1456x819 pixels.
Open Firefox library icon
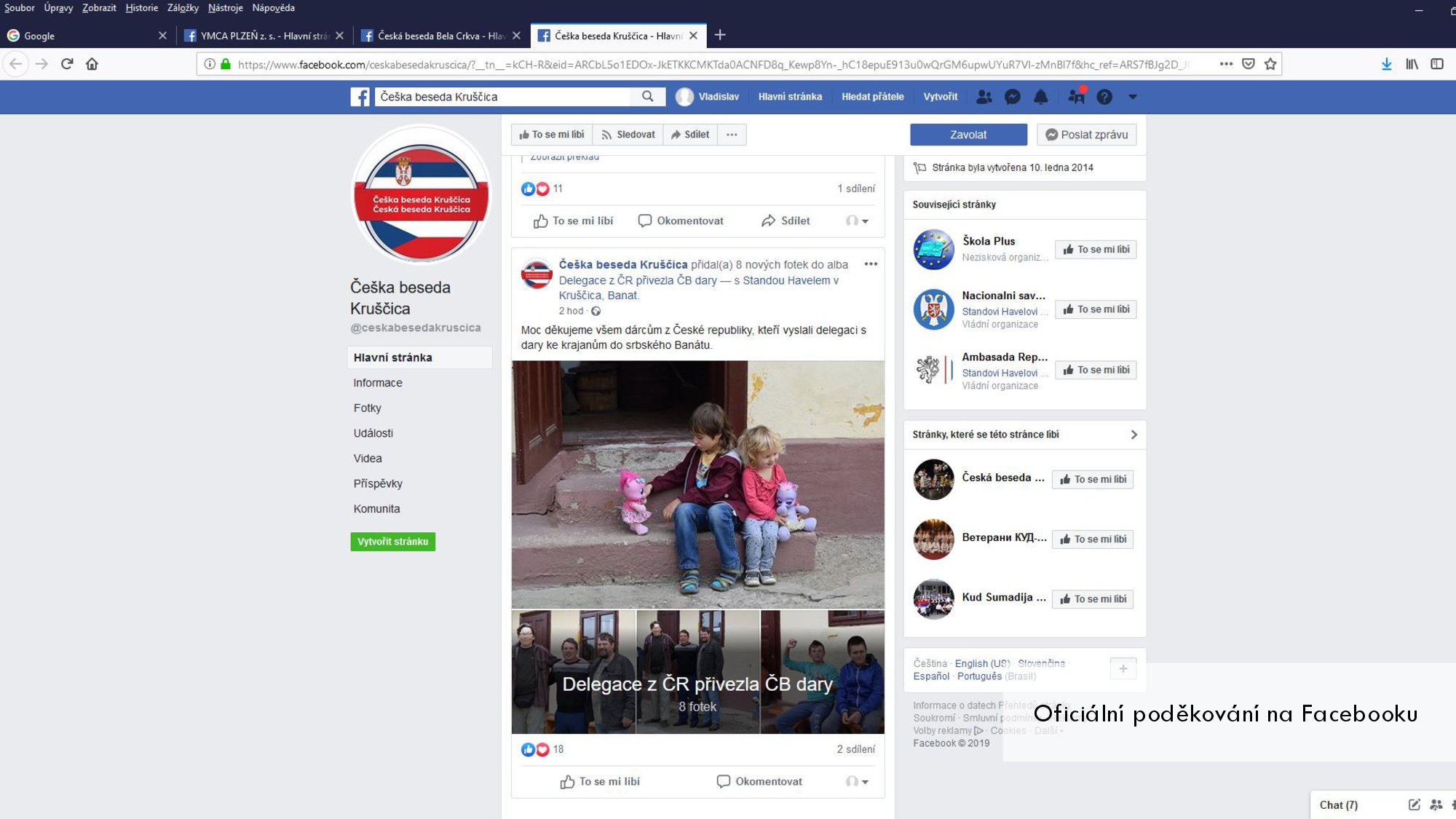pos(1412,64)
